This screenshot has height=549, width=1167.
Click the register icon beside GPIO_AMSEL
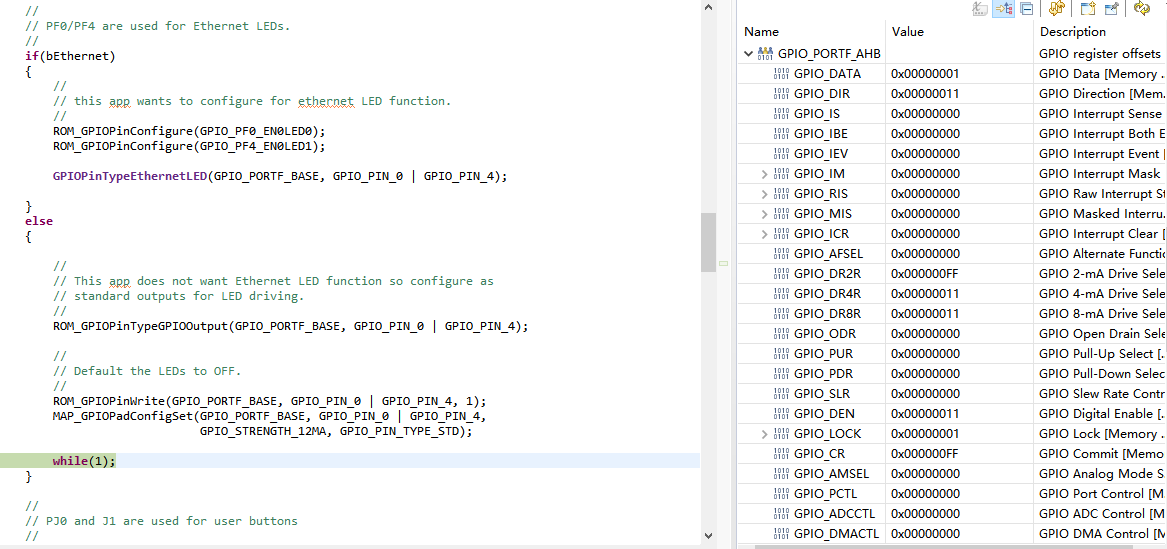click(x=781, y=473)
